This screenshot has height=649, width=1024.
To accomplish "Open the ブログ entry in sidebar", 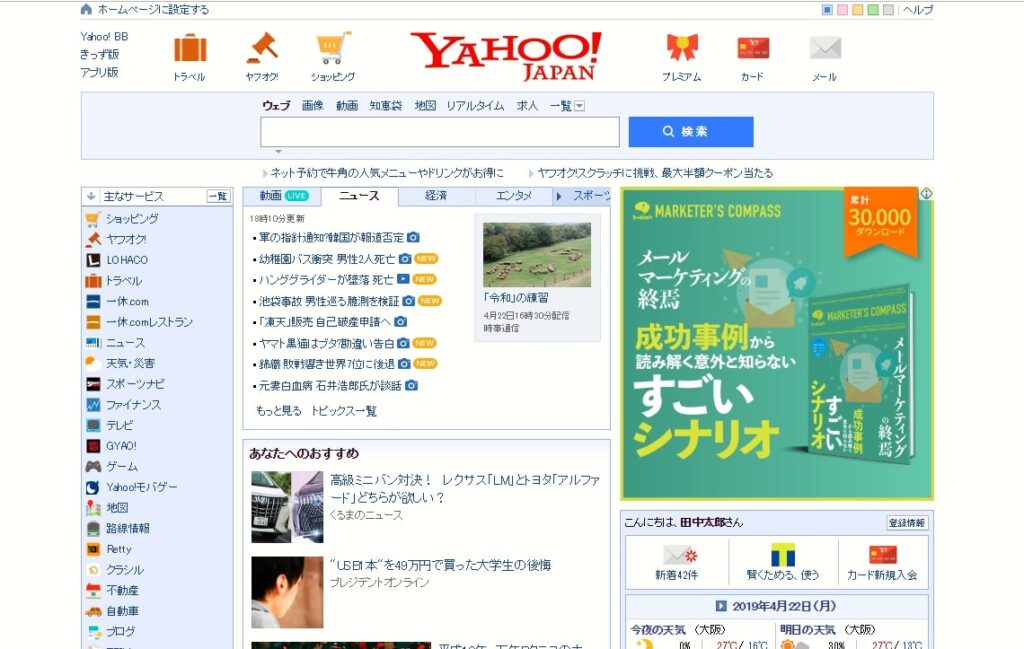I will [x=121, y=632].
